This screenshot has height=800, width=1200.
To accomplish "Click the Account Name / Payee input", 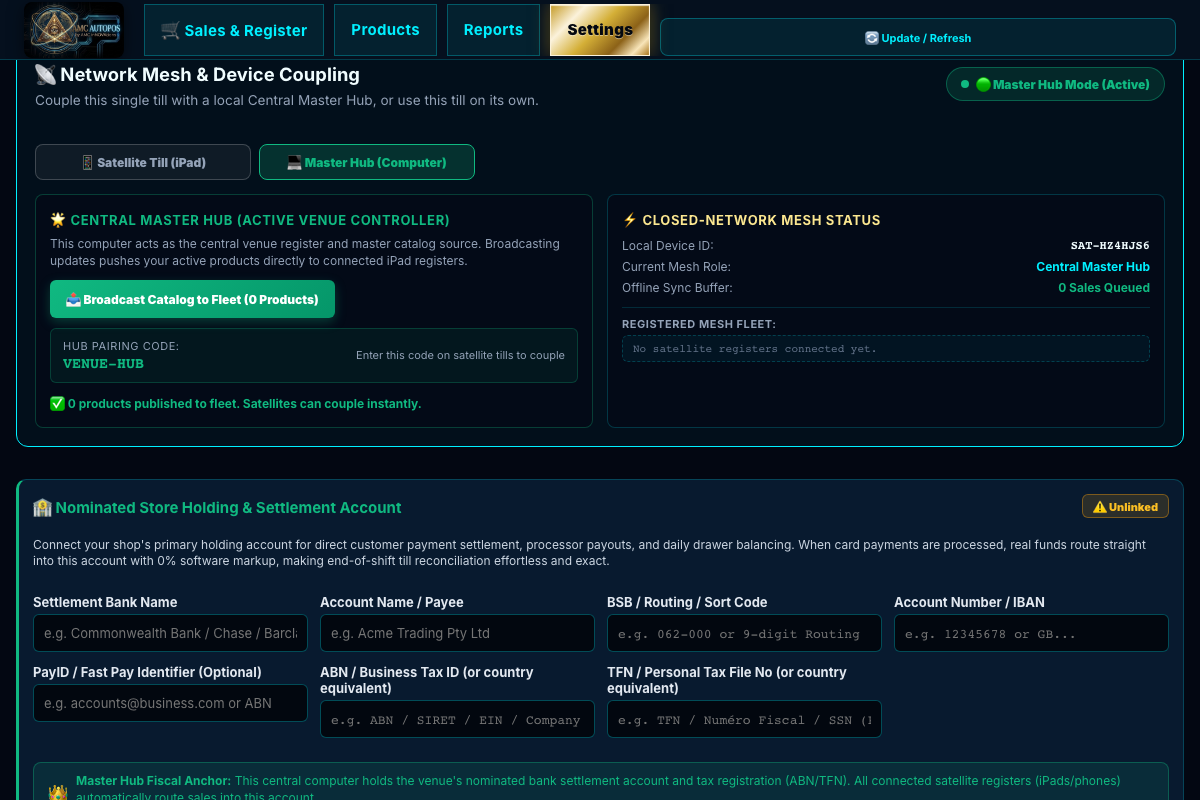I will point(457,633).
